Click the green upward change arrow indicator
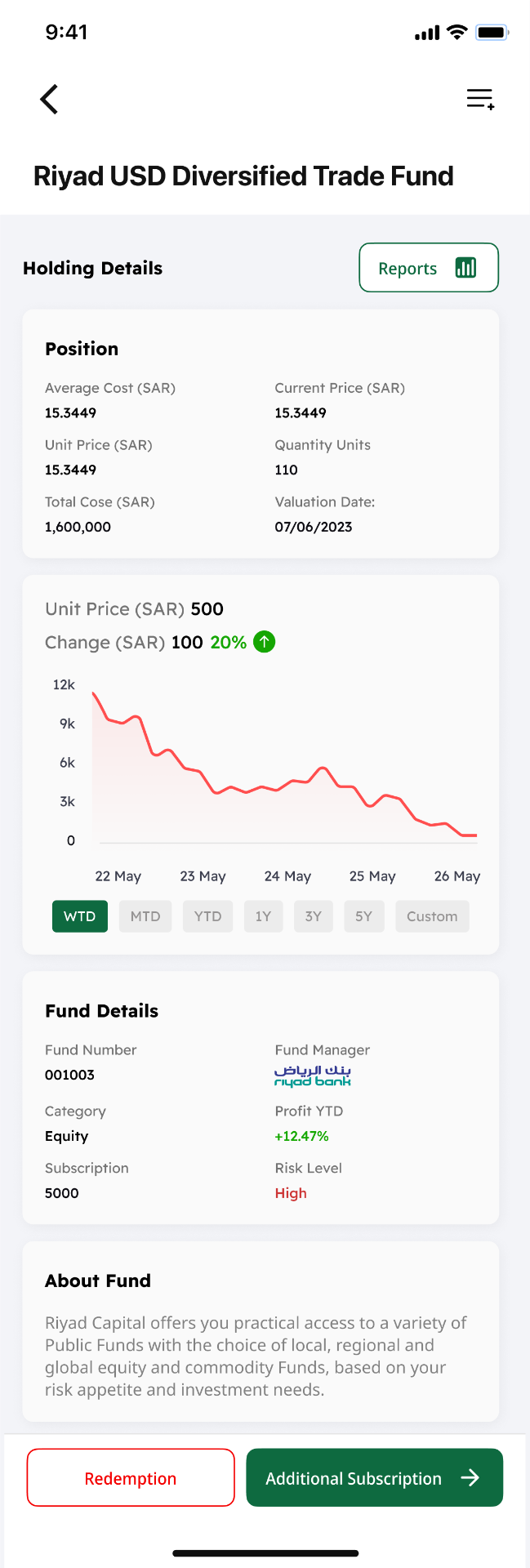 pos(263,642)
